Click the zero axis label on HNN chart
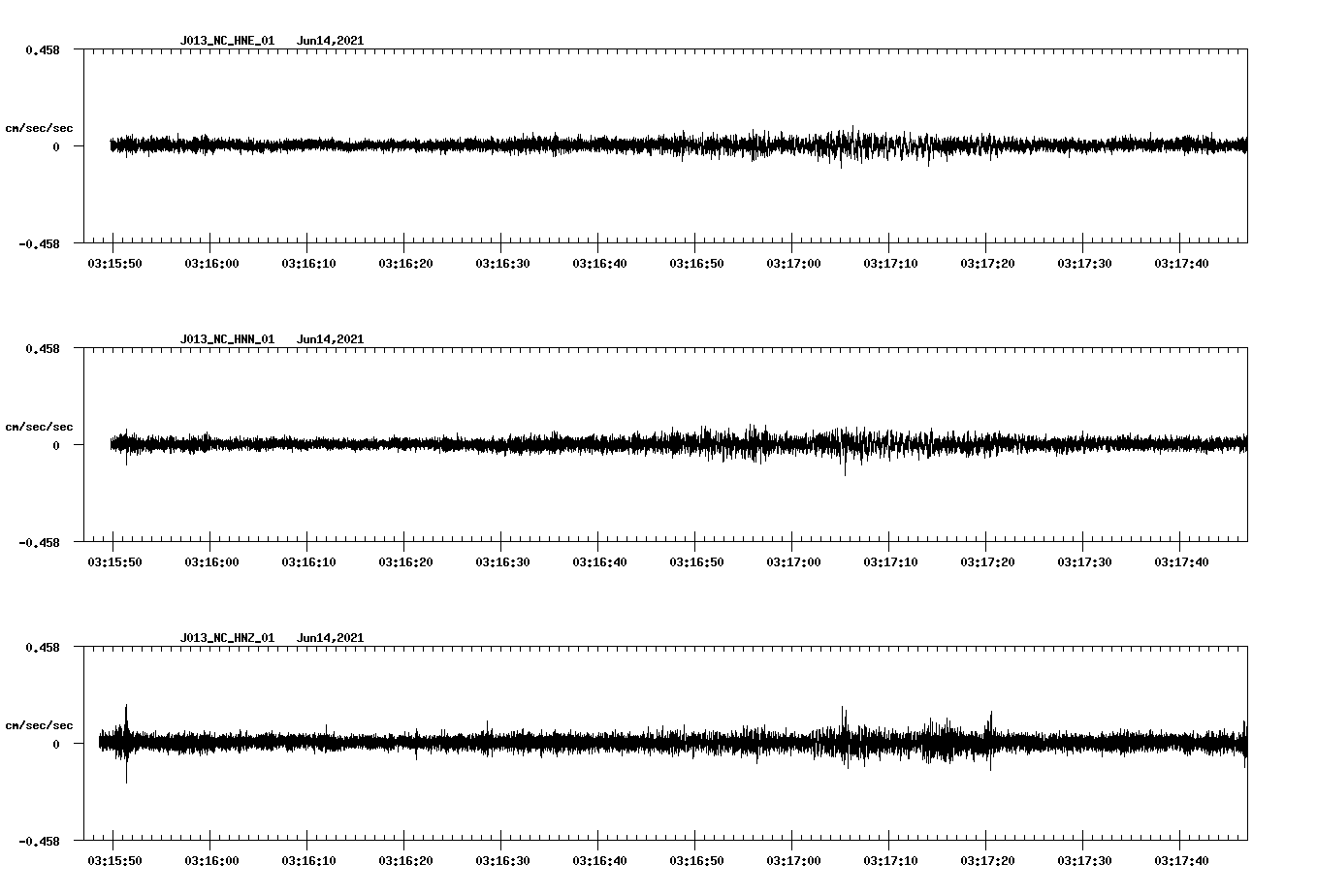 pyautogui.click(x=56, y=445)
